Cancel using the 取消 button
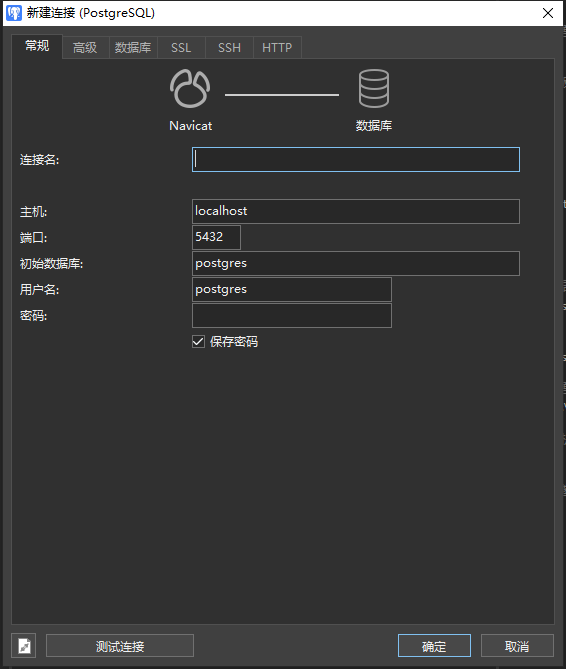This screenshot has width=566, height=669. coord(517,646)
